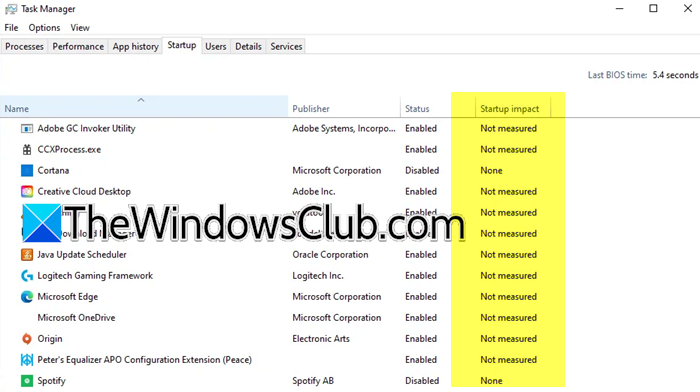Click the Adobe Systems, Incorpo... publisher cell

[344, 129]
